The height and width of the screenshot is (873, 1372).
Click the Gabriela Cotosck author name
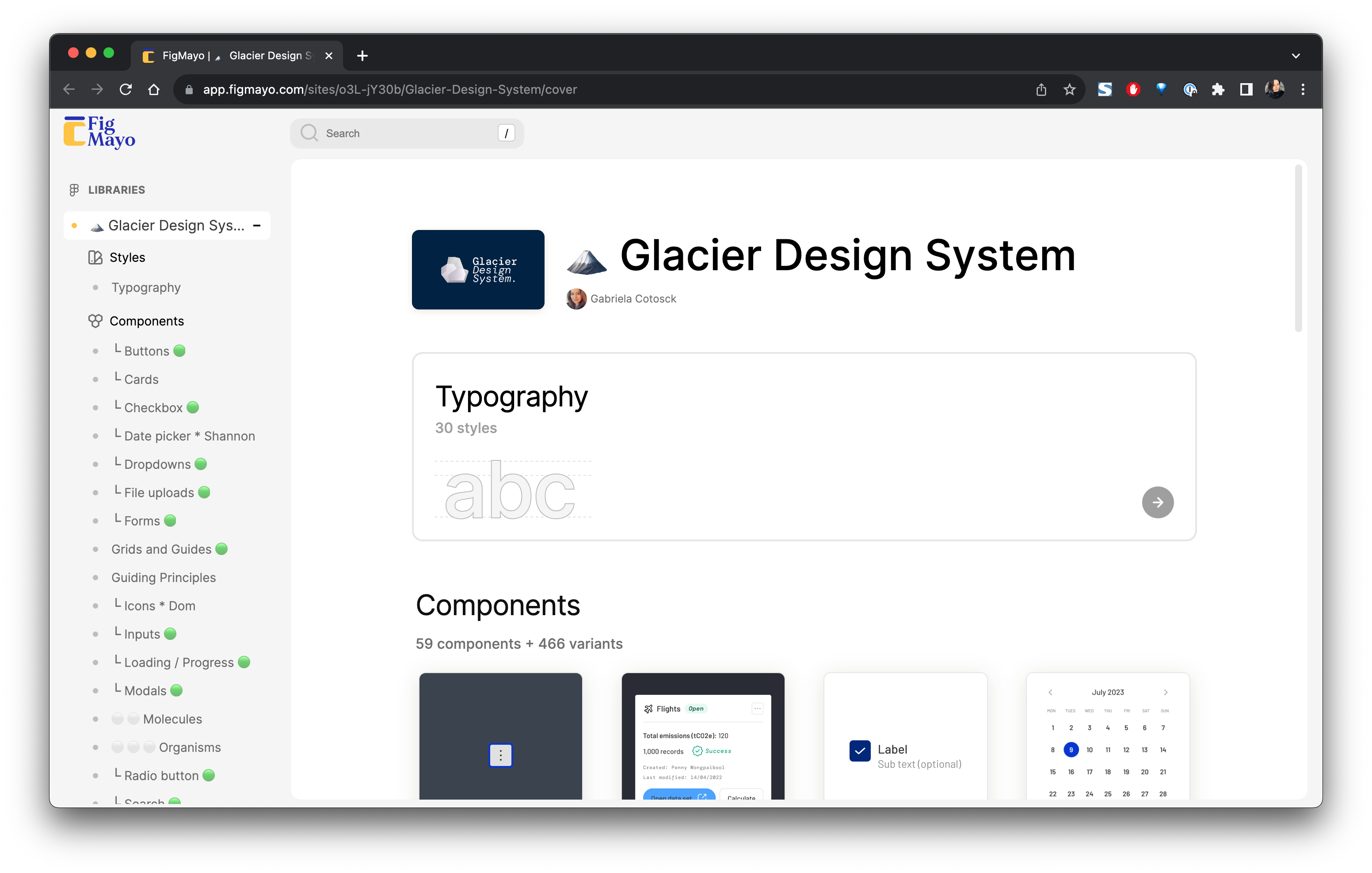click(633, 299)
